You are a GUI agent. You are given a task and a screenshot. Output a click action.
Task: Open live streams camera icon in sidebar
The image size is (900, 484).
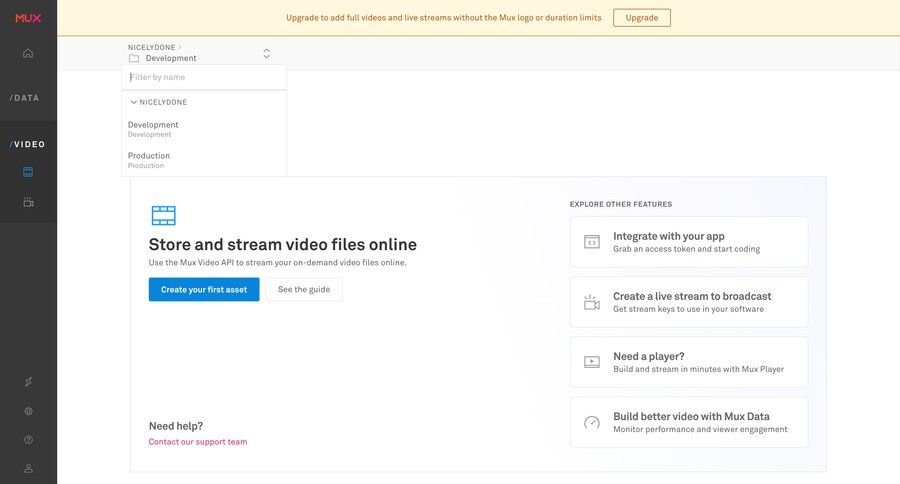click(x=28, y=202)
